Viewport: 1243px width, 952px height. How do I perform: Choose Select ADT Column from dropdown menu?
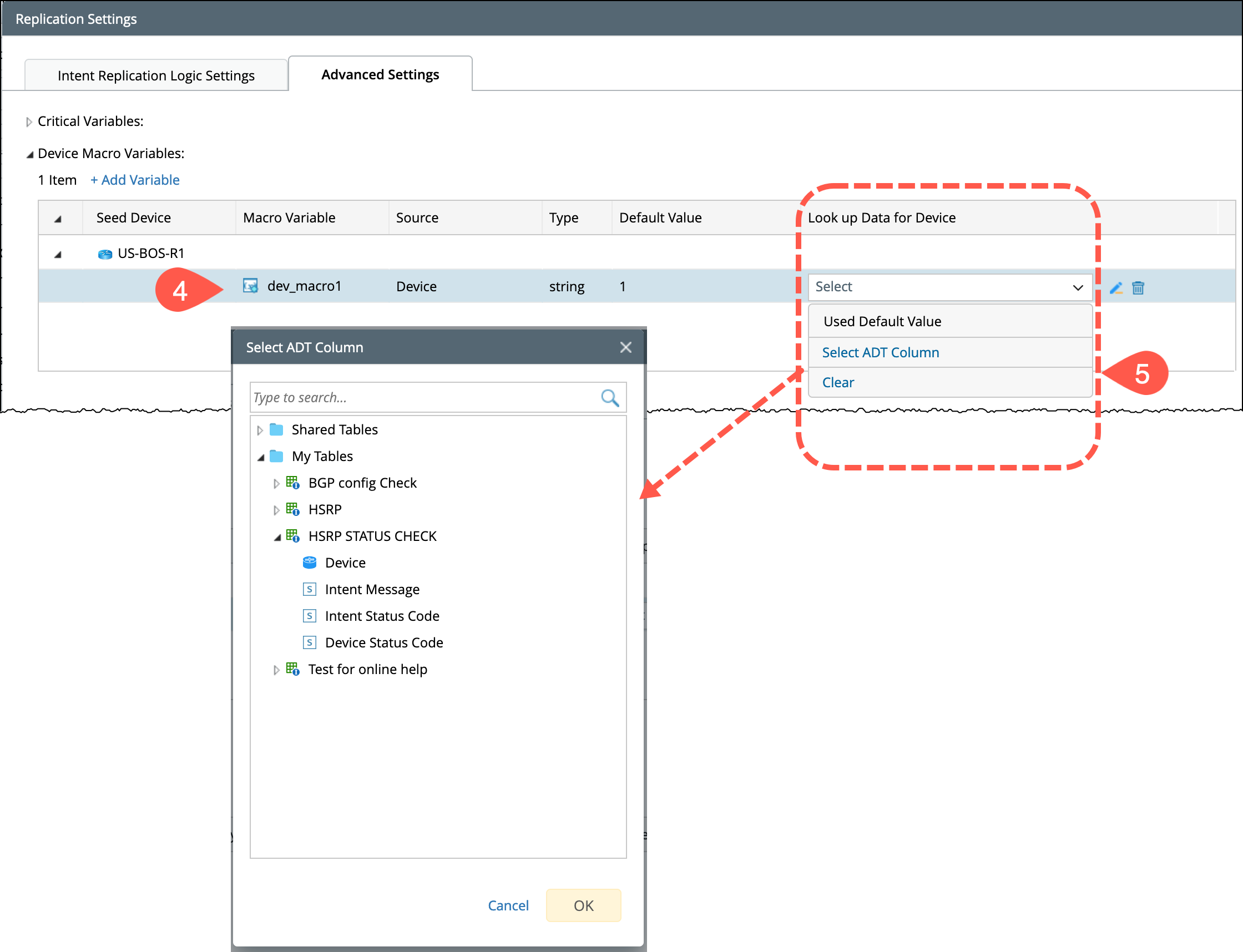tap(880, 352)
